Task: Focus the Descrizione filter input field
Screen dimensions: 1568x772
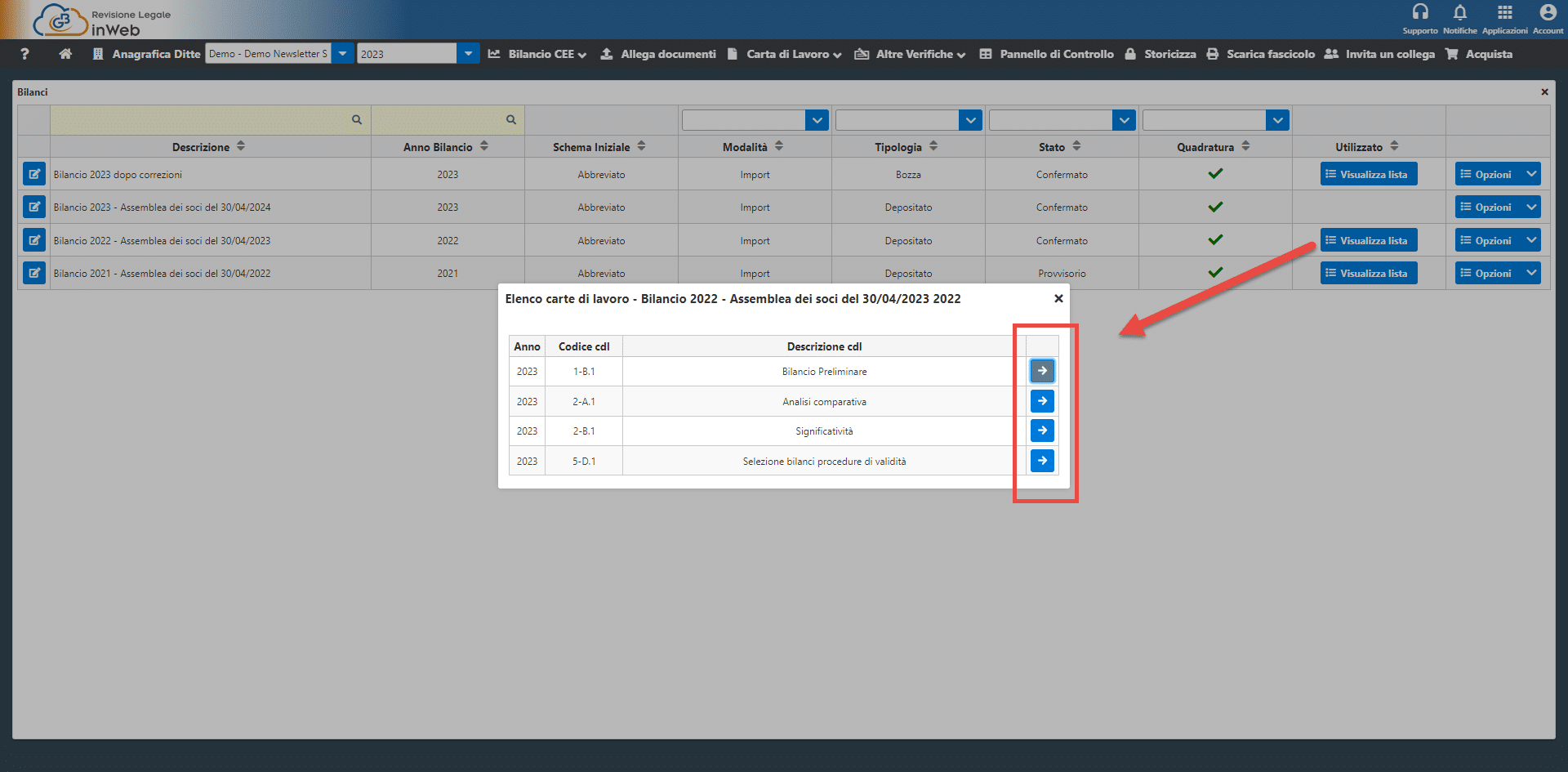Action: (x=211, y=120)
